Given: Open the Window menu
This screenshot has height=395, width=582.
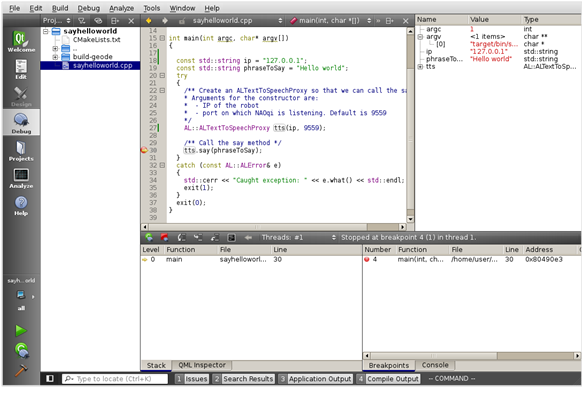Looking at the screenshot, I should pyautogui.click(x=182, y=8).
